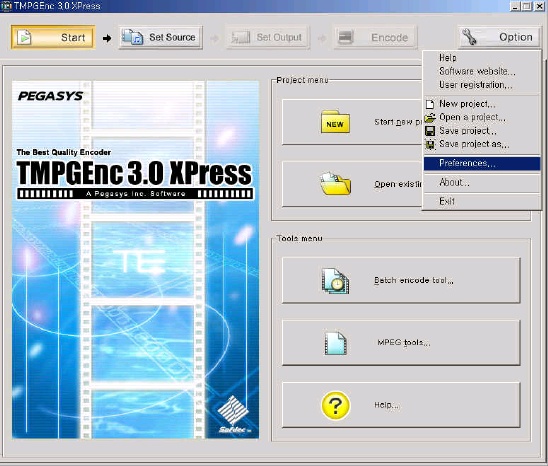Click the MPEG tools film document icon

coord(335,343)
